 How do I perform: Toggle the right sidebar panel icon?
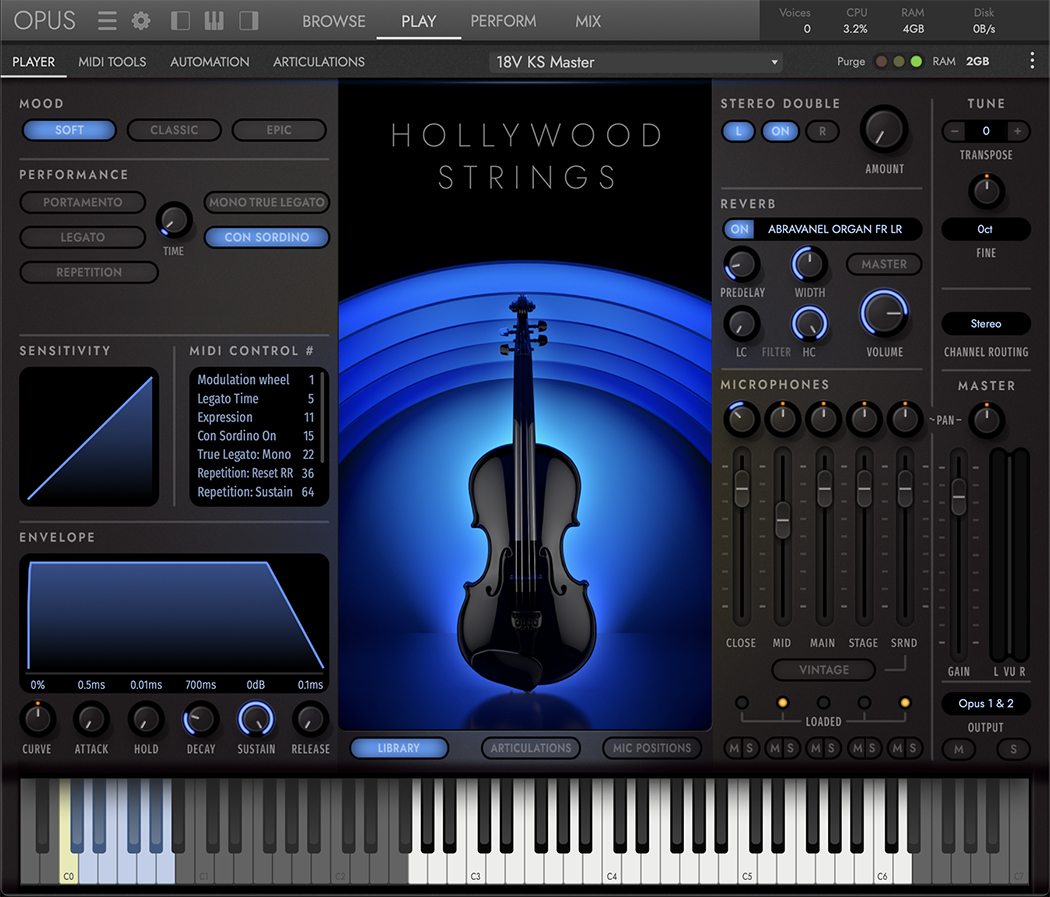click(248, 20)
